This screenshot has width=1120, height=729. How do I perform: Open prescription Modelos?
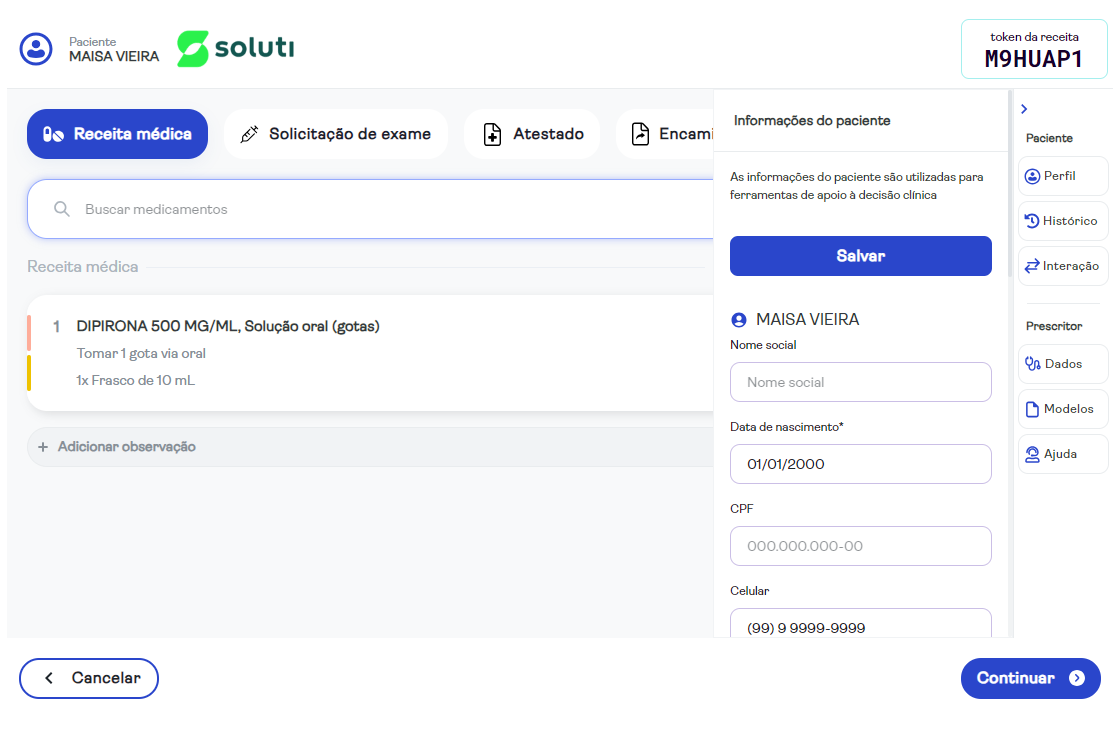coord(1062,409)
